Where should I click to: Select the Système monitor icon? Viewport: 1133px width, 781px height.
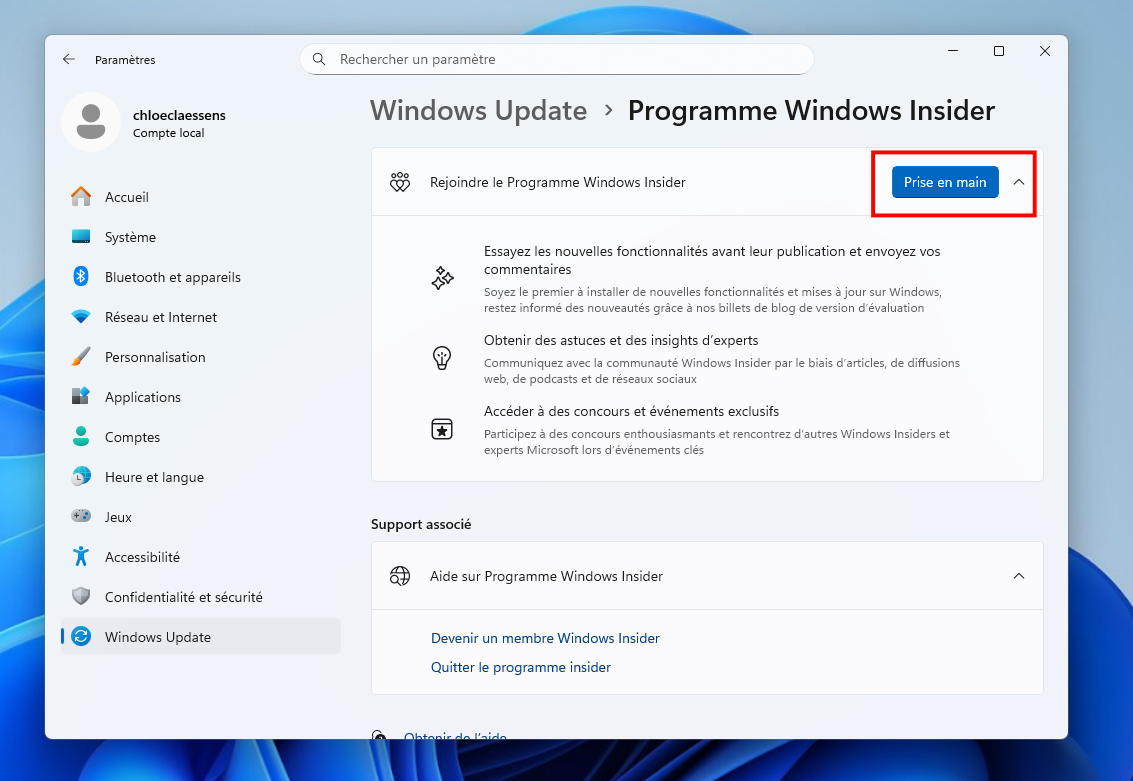[81, 237]
